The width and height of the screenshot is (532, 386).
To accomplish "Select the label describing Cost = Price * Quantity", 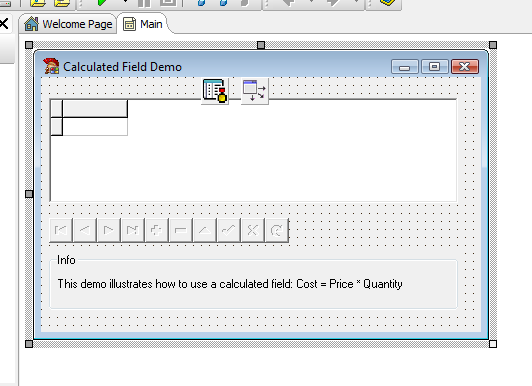I will click(x=230, y=284).
